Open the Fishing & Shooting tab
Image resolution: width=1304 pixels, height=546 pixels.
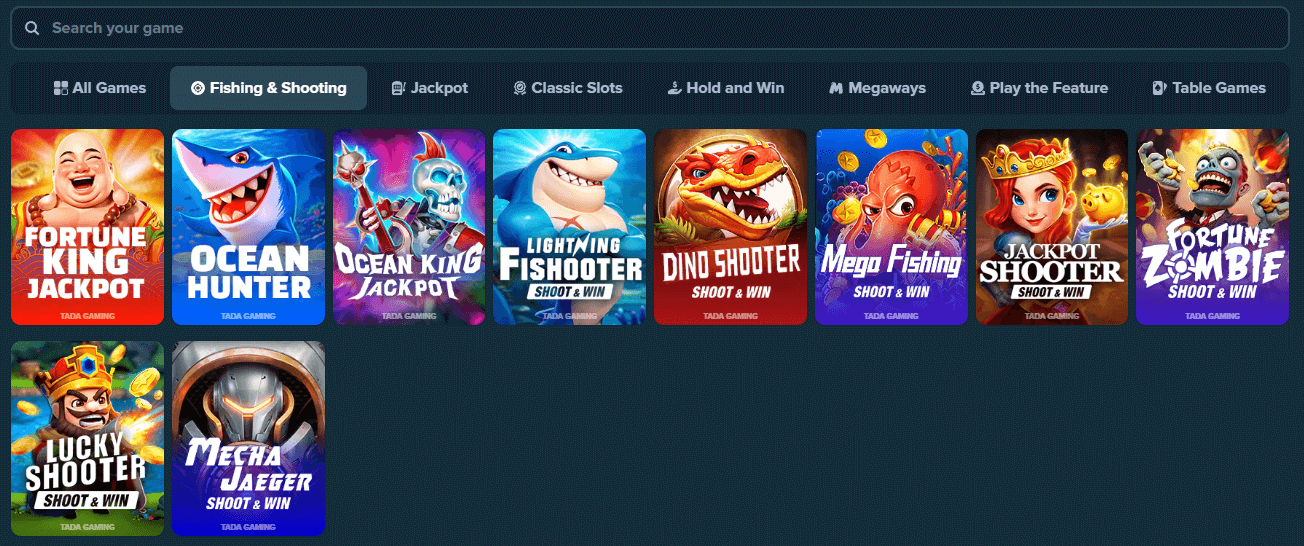pyautogui.click(x=268, y=88)
